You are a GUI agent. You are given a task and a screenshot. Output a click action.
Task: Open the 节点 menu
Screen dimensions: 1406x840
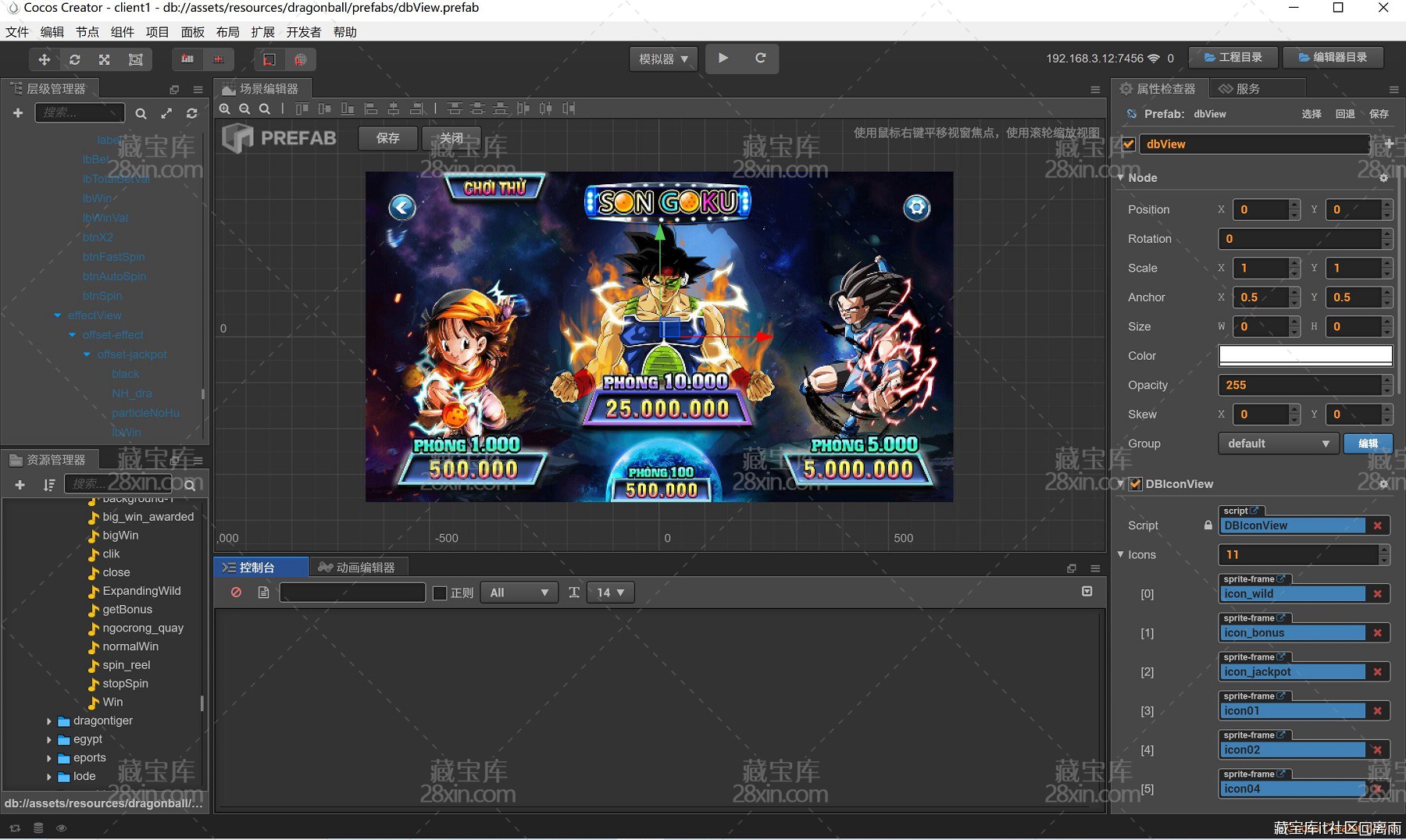pyautogui.click(x=87, y=32)
